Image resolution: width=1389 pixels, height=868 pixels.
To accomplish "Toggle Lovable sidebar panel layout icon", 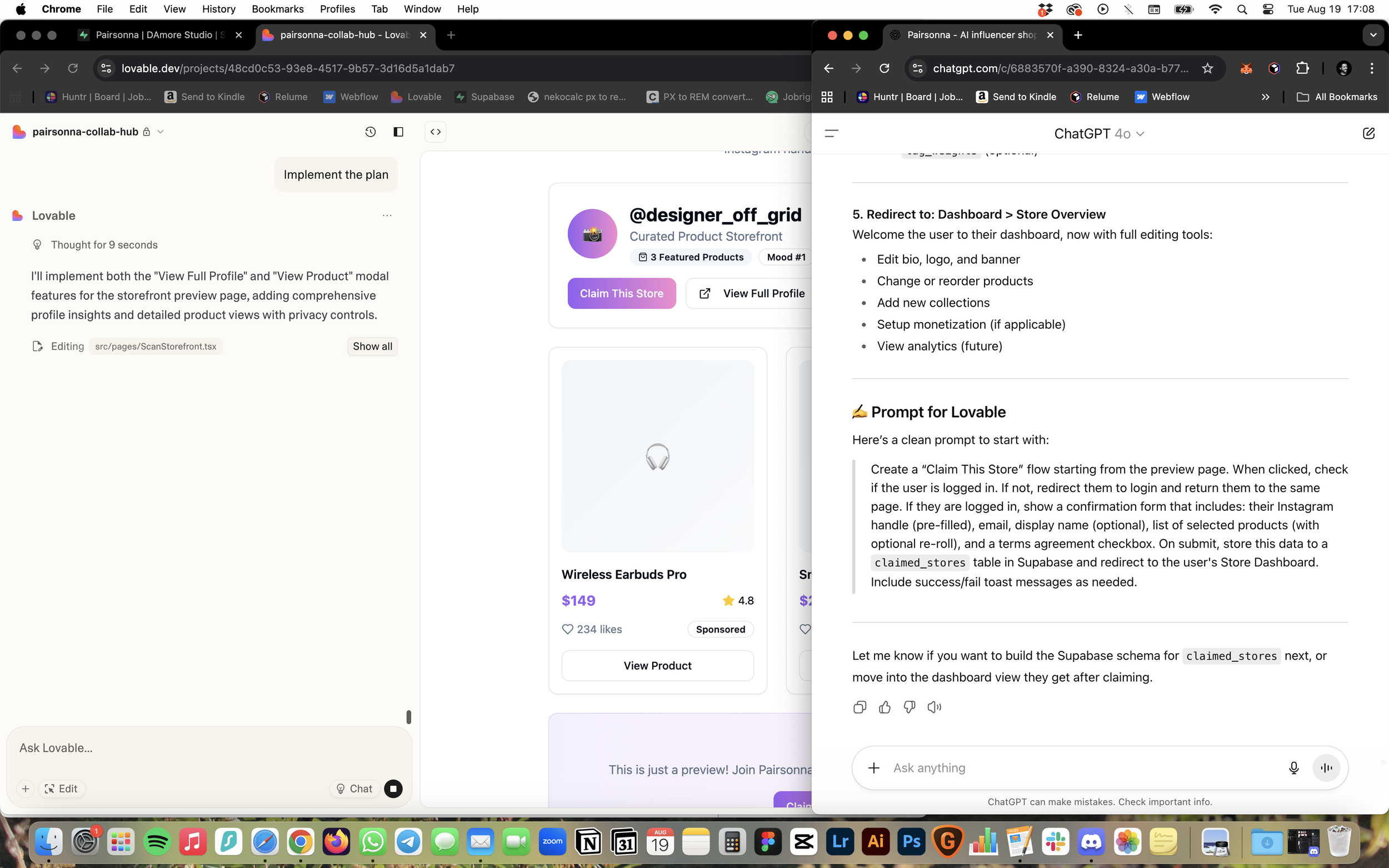I will (398, 132).
